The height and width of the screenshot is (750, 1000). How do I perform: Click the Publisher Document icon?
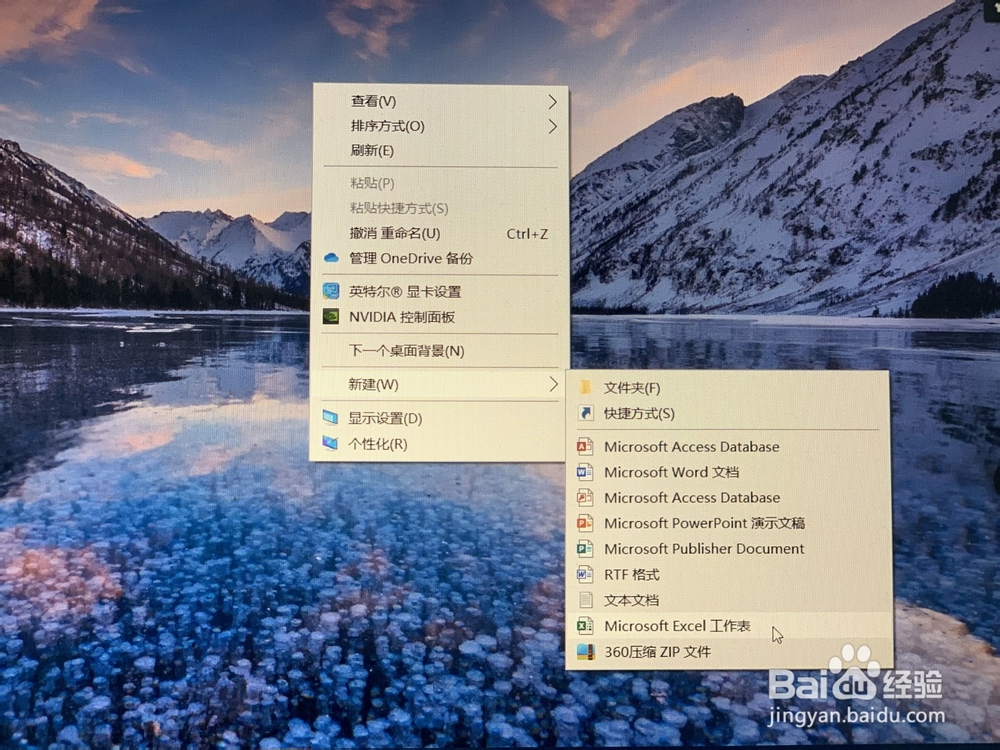pyautogui.click(x=585, y=548)
